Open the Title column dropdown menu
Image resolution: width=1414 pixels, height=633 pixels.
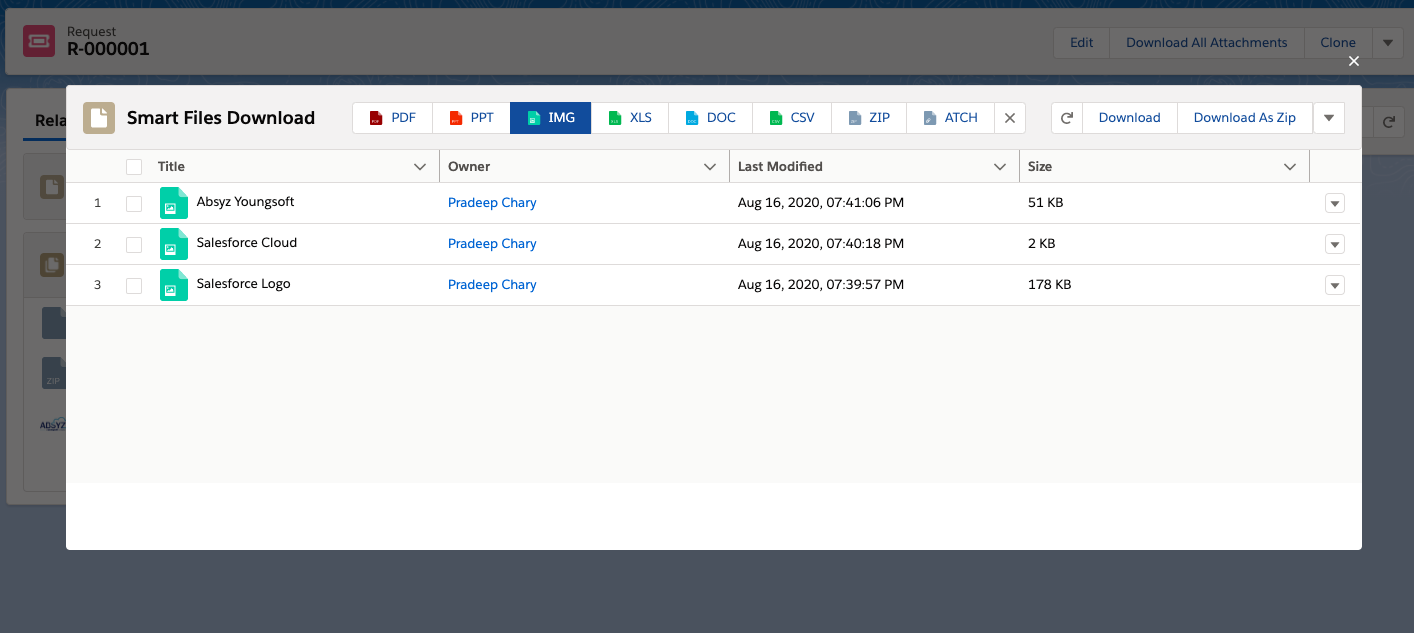(x=420, y=167)
